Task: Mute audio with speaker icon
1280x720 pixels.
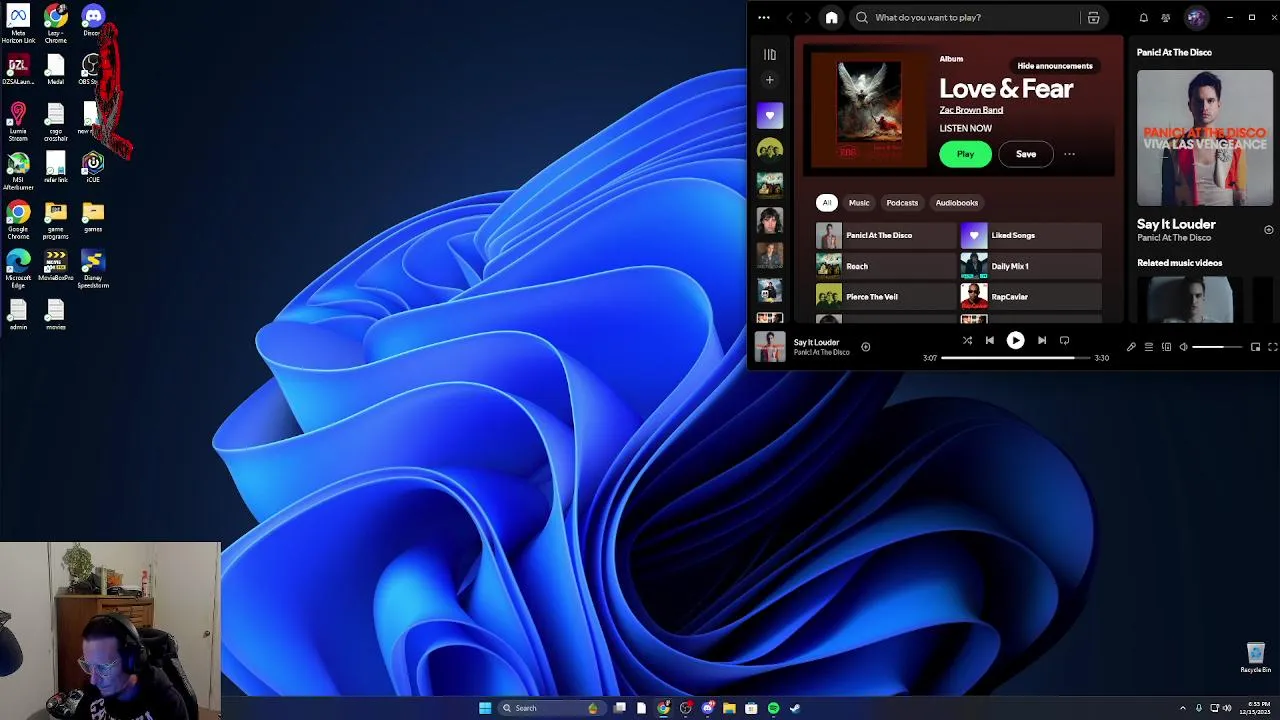Action: [x=1183, y=347]
